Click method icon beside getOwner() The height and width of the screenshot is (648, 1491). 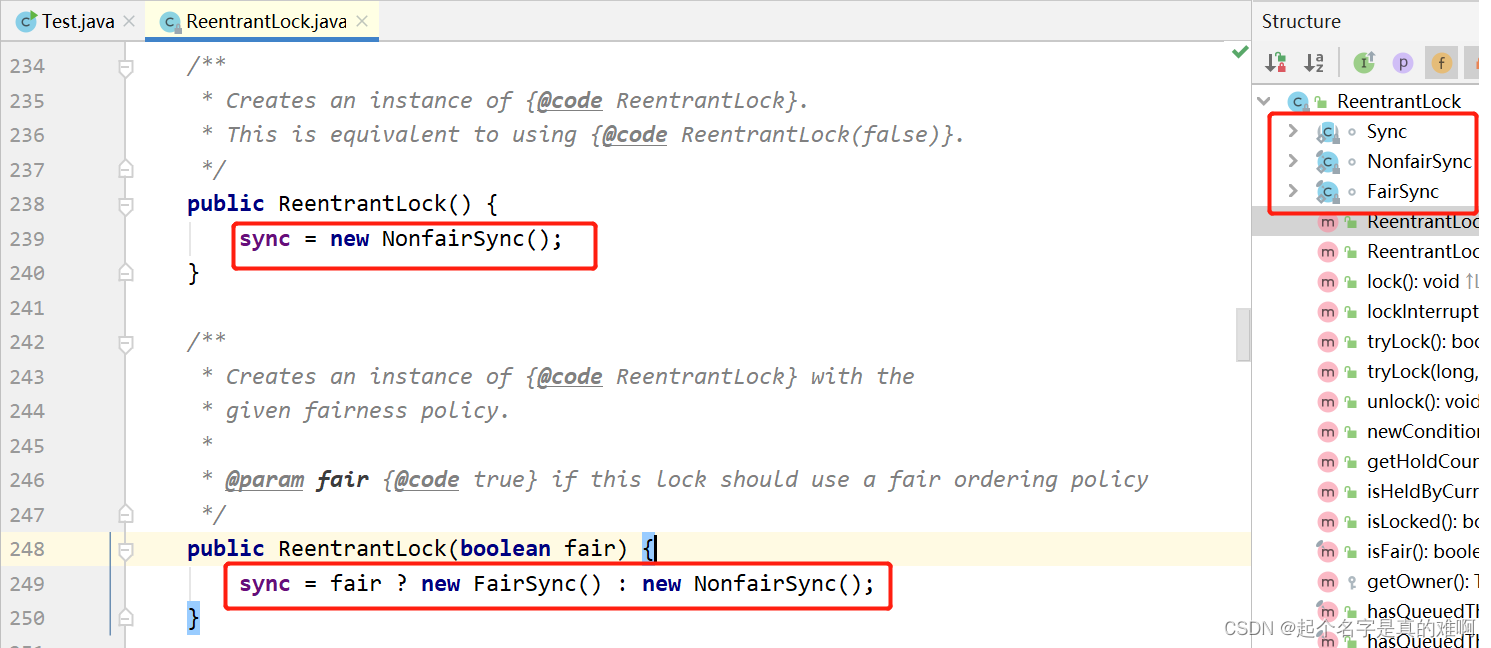[1328, 581]
